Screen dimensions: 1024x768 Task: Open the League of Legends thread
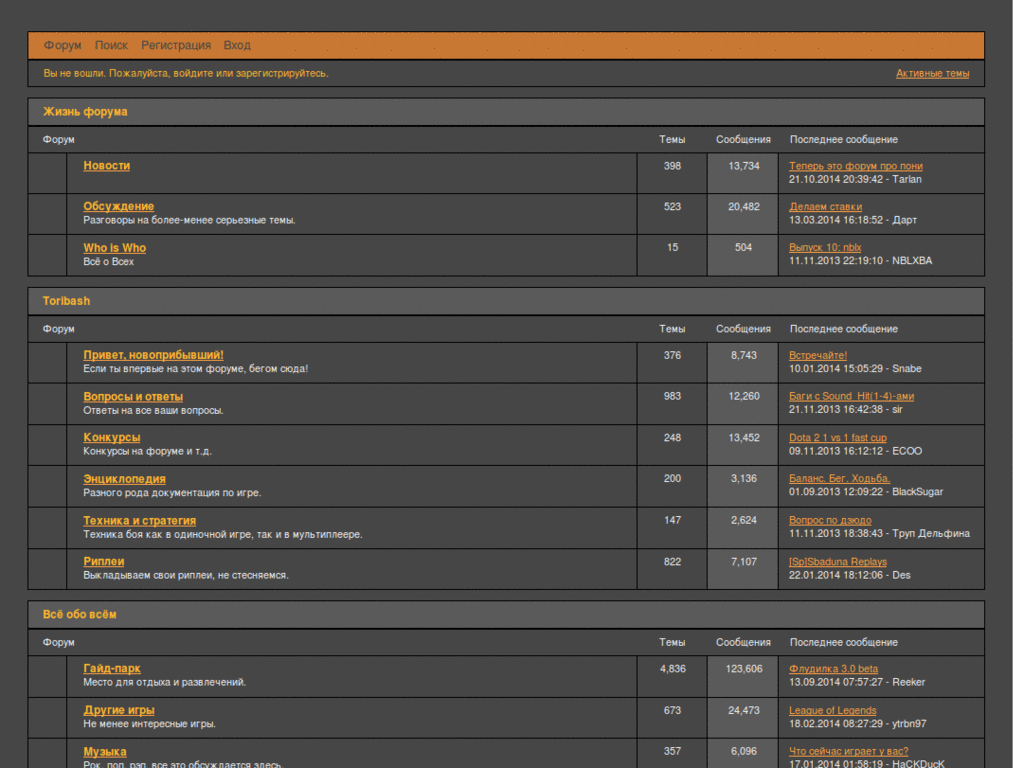pos(832,710)
